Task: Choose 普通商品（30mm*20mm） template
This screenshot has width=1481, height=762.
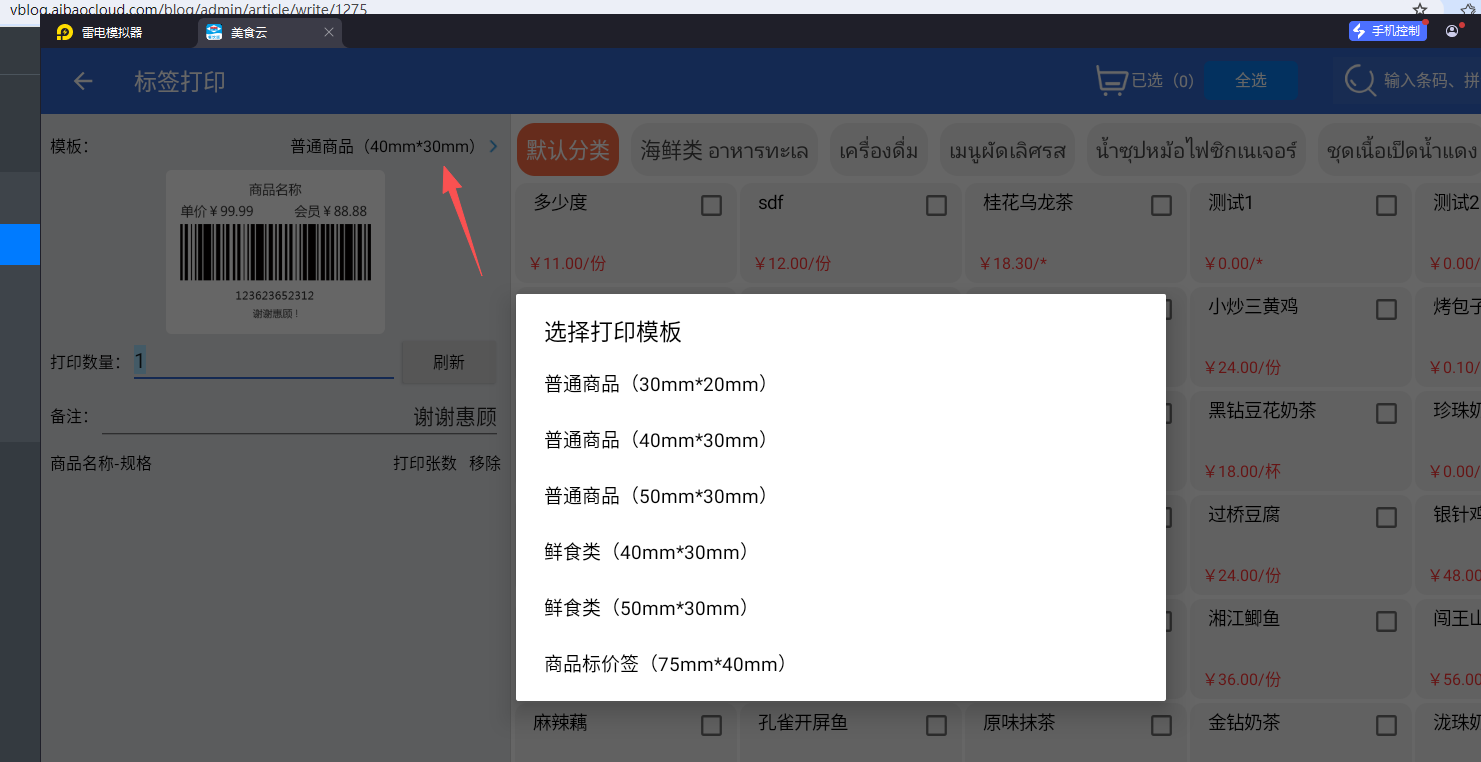Action: [x=656, y=384]
